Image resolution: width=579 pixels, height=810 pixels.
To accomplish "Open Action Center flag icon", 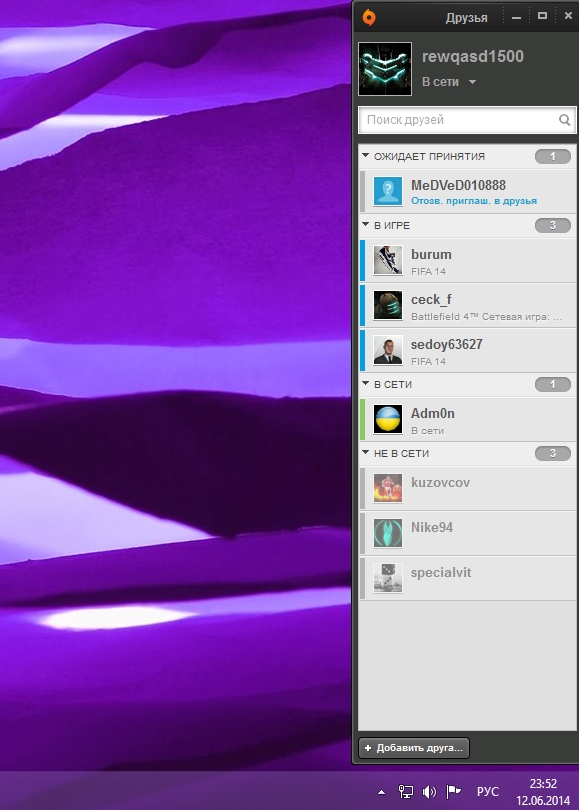I will click(x=453, y=791).
